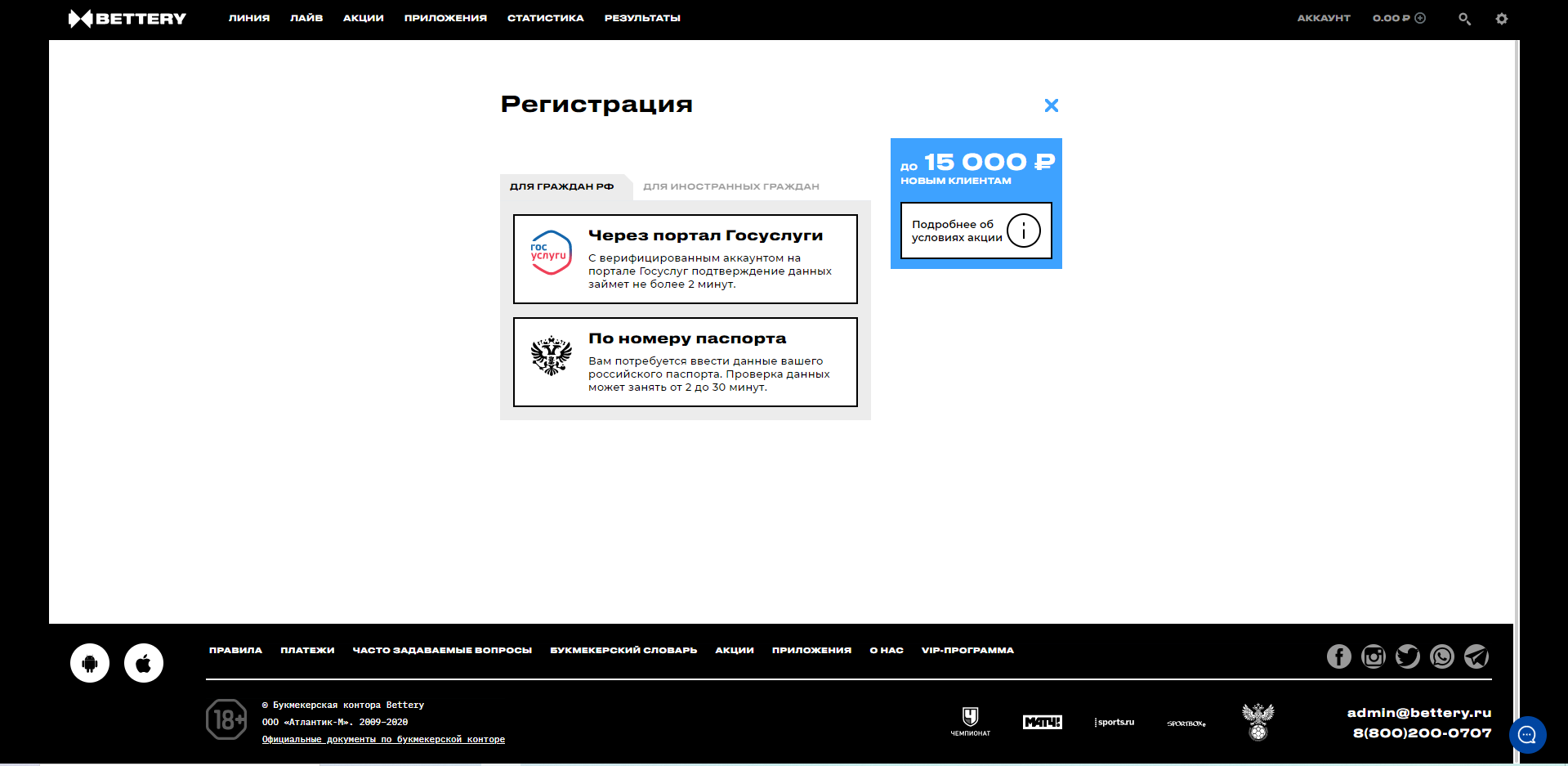Close the registration form with X

pos(1052,105)
